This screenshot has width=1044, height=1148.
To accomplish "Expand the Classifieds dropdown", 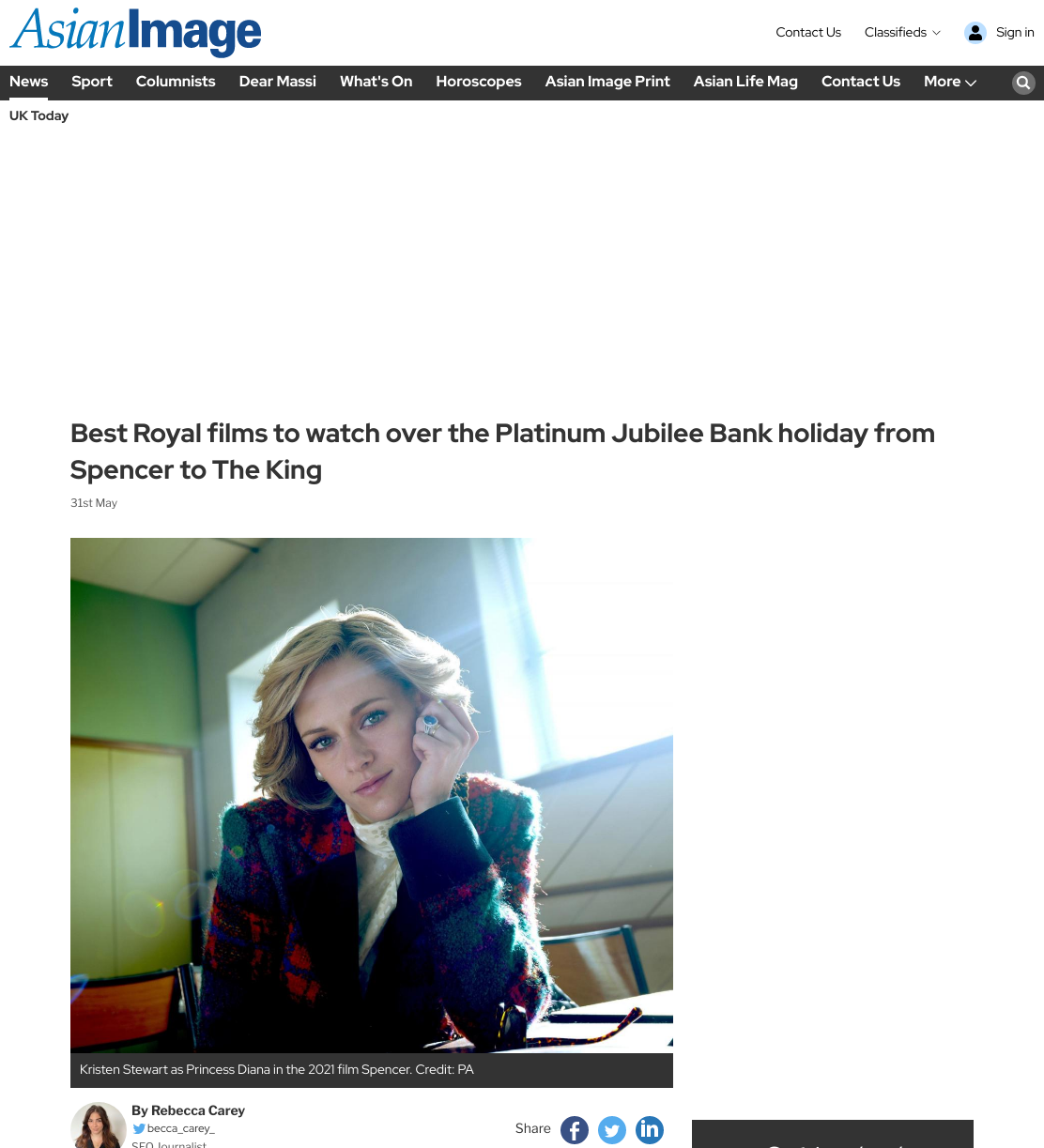I will point(902,32).
